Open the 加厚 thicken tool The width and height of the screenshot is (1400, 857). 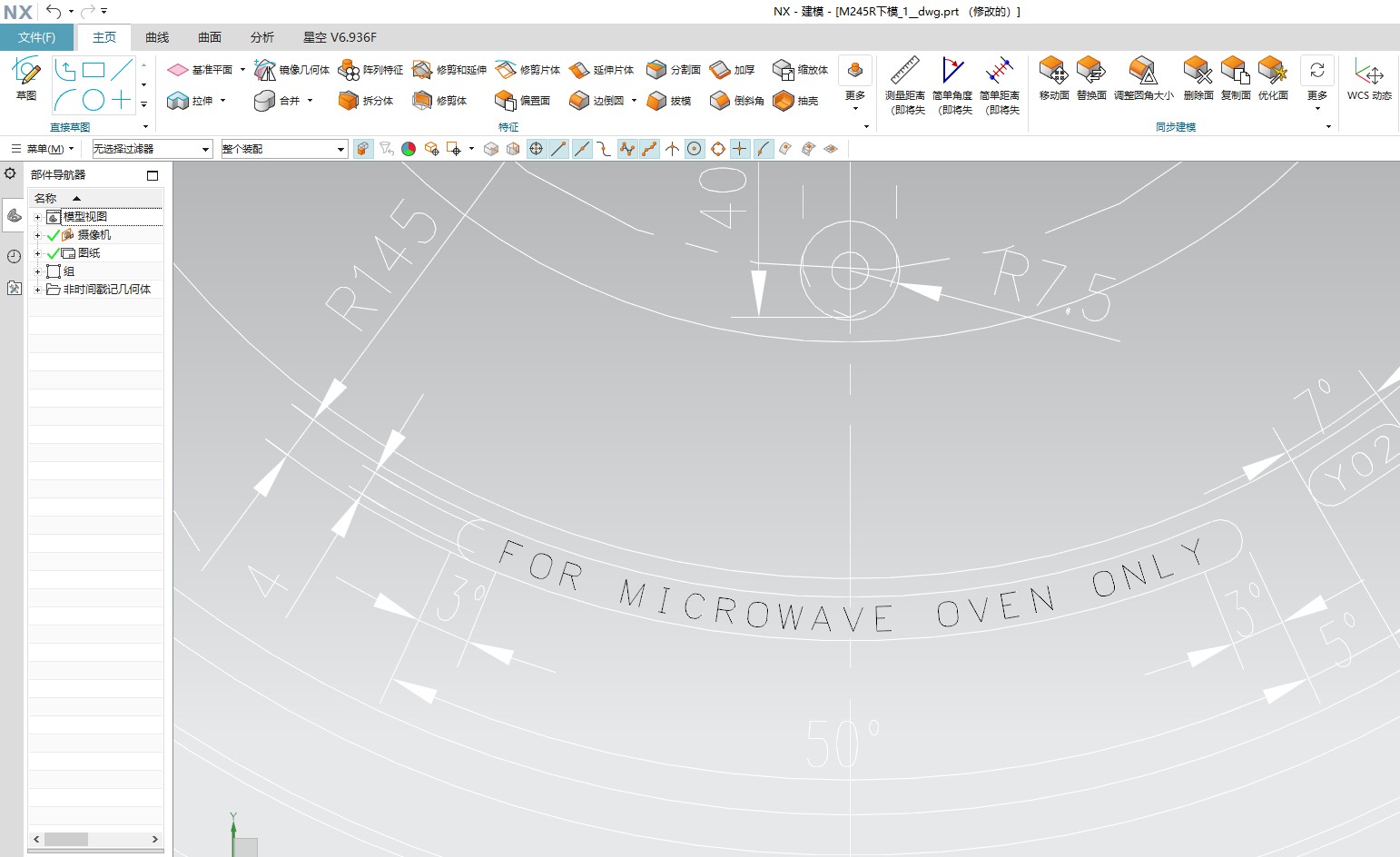click(732, 70)
